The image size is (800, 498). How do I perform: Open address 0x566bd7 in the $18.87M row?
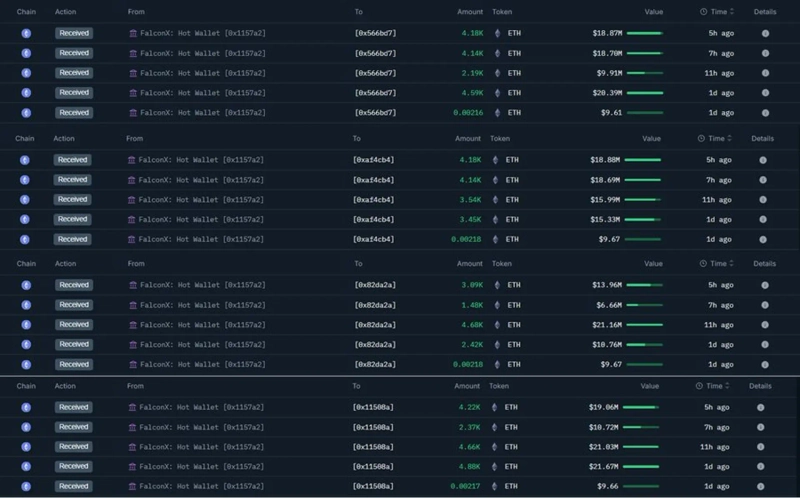tap(376, 33)
